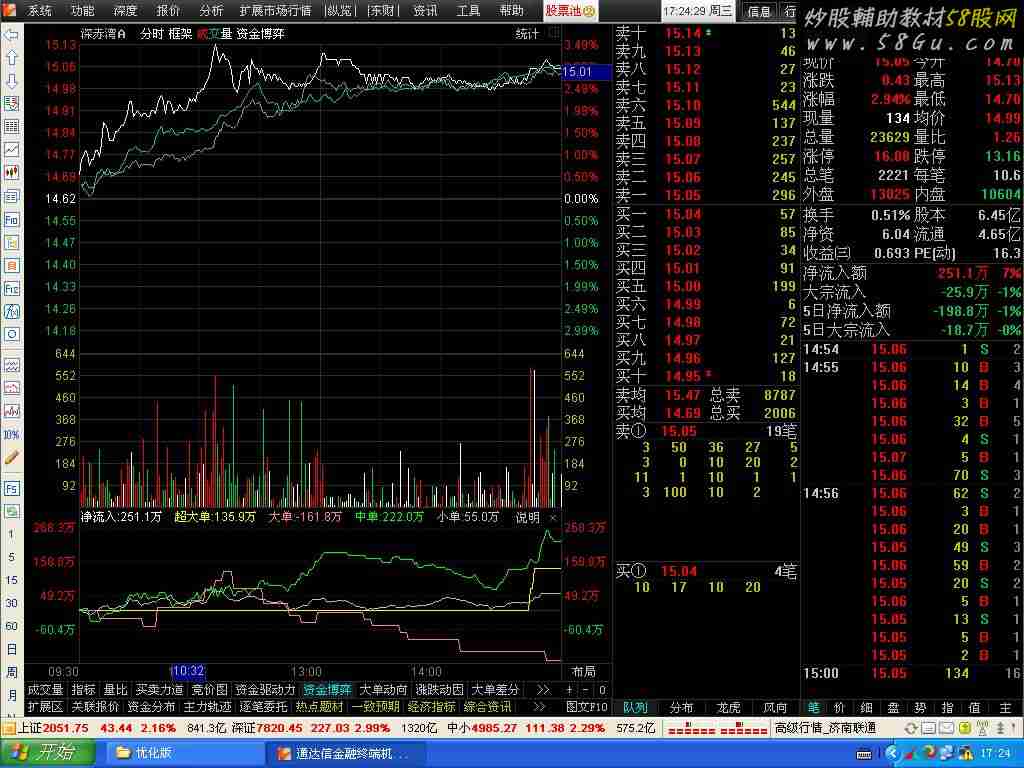Open the 报价 menu

coord(168,10)
